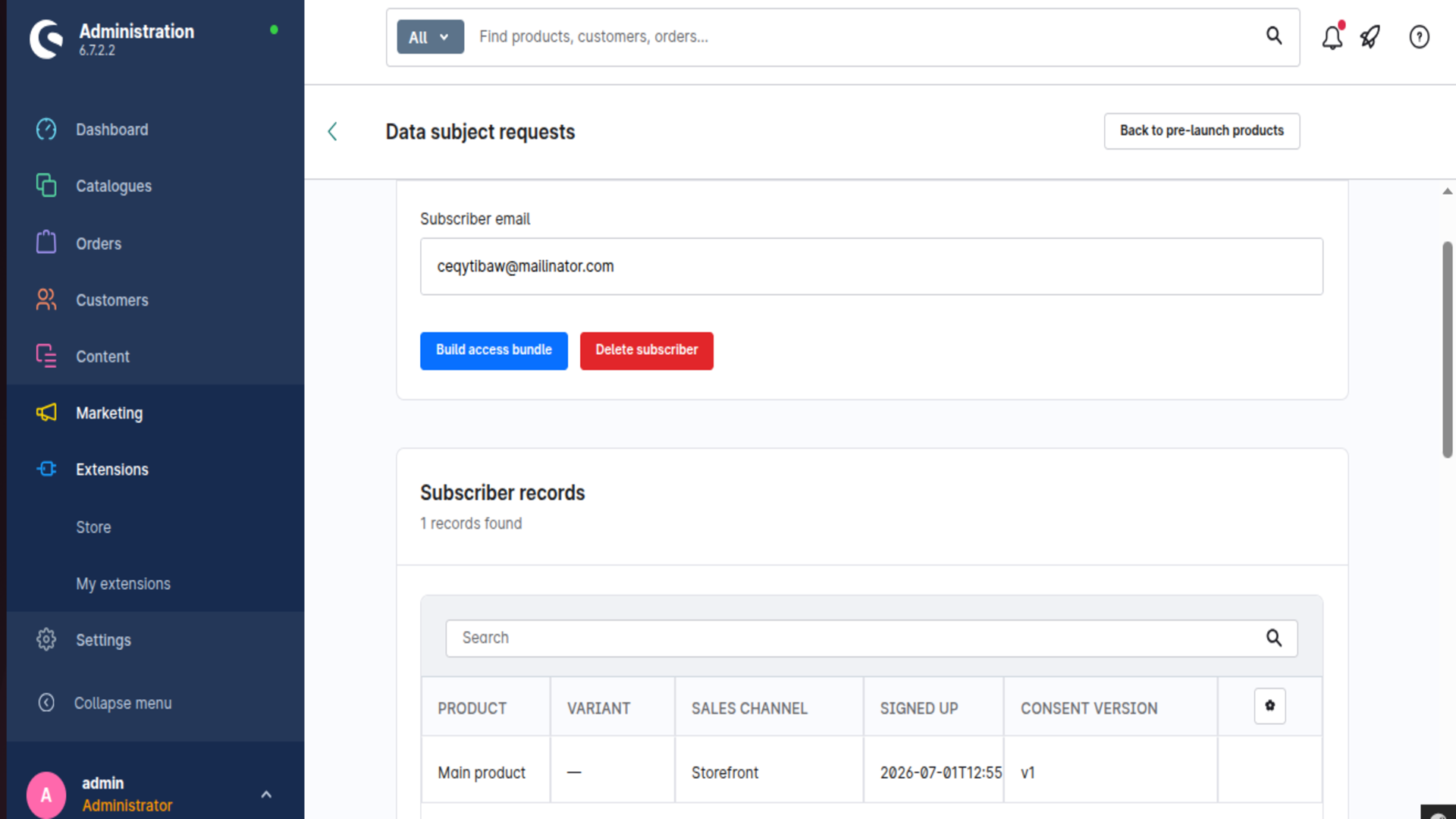Click the Collapse menu arrow icon
This screenshot has width=1456, height=819.
coord(46,703)
